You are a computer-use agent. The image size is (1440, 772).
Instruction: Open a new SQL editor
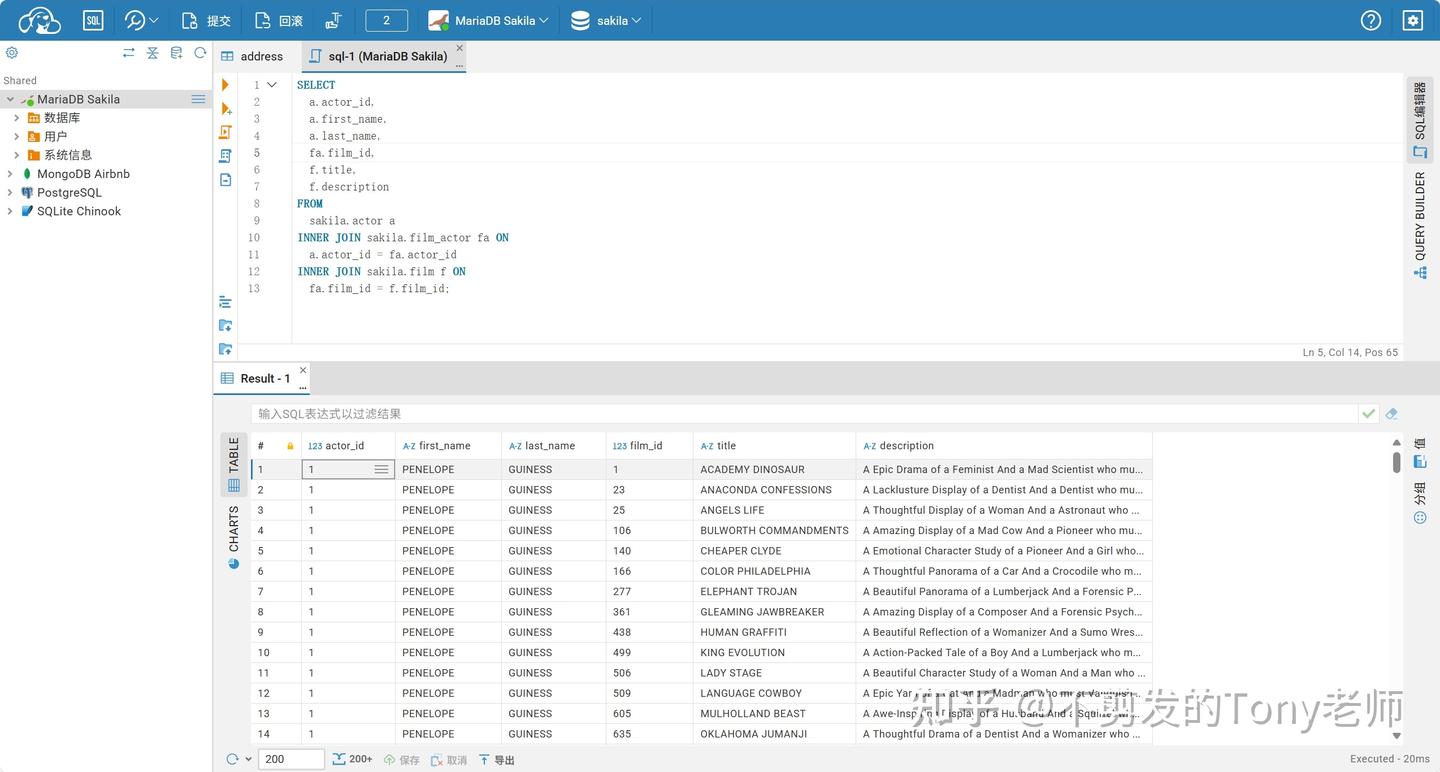pyautogui.click(x=93, y=20)
